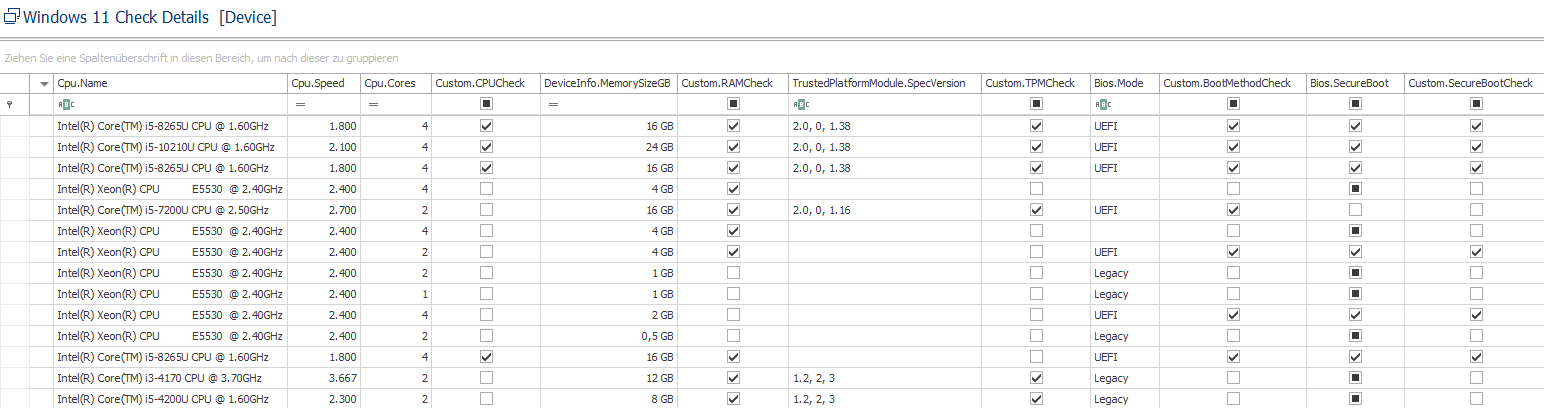Image resolution: width=1544 pixels, height=408 pixels.
Task: Select the 12 GB memory cell
Action: pos(609,378)
